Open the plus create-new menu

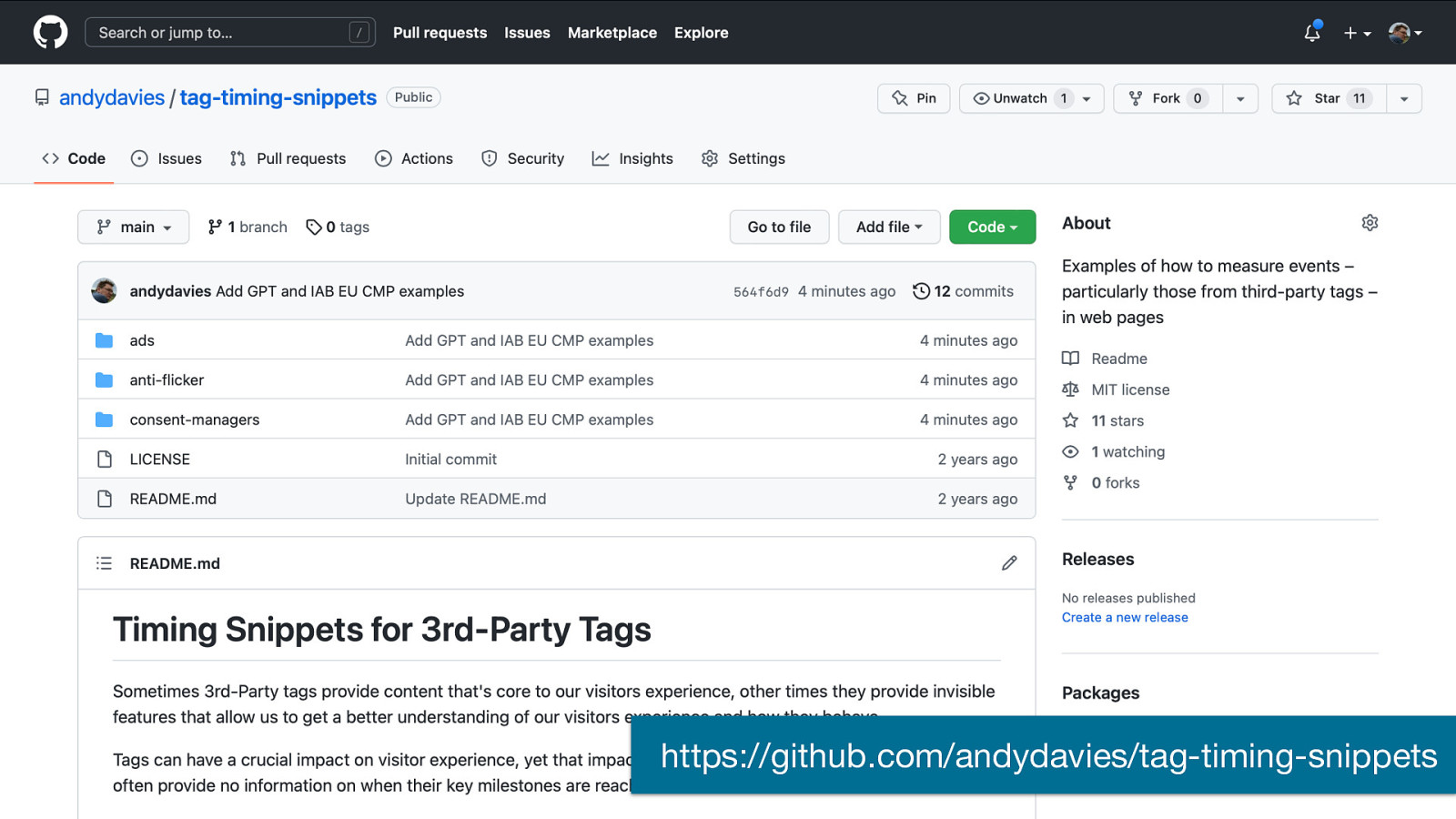click(x=1357, y=33)
